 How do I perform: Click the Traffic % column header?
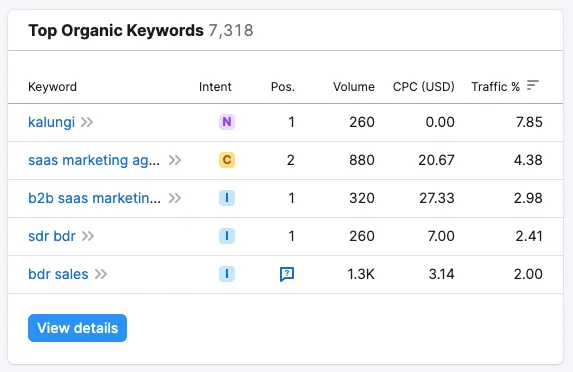(496, 87)
